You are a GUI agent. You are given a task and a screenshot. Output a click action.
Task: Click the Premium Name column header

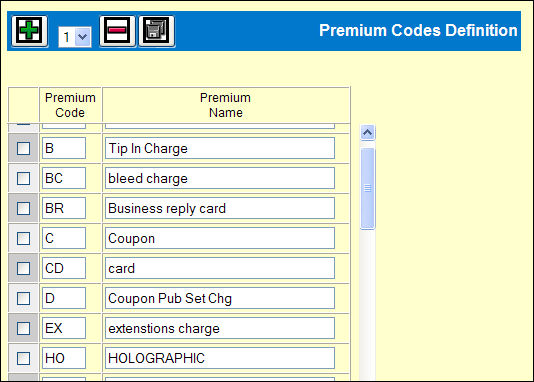coord(225,105)
